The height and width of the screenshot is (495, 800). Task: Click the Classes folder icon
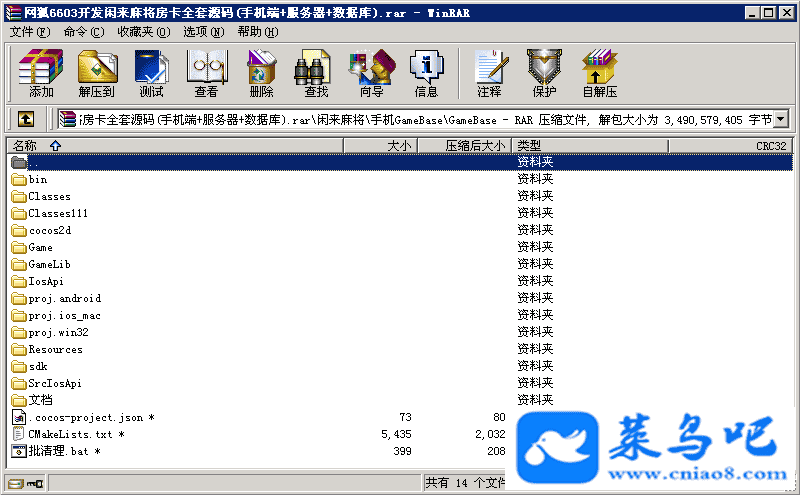pyautogui.click(x=19, y=196)
